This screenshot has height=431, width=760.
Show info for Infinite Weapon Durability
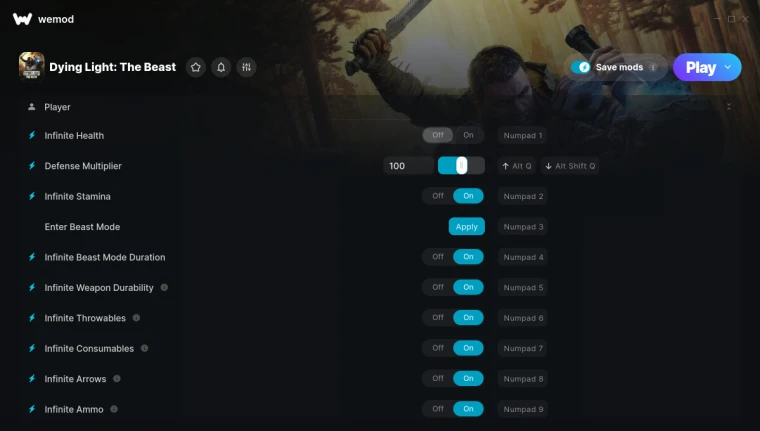[164, 287]
